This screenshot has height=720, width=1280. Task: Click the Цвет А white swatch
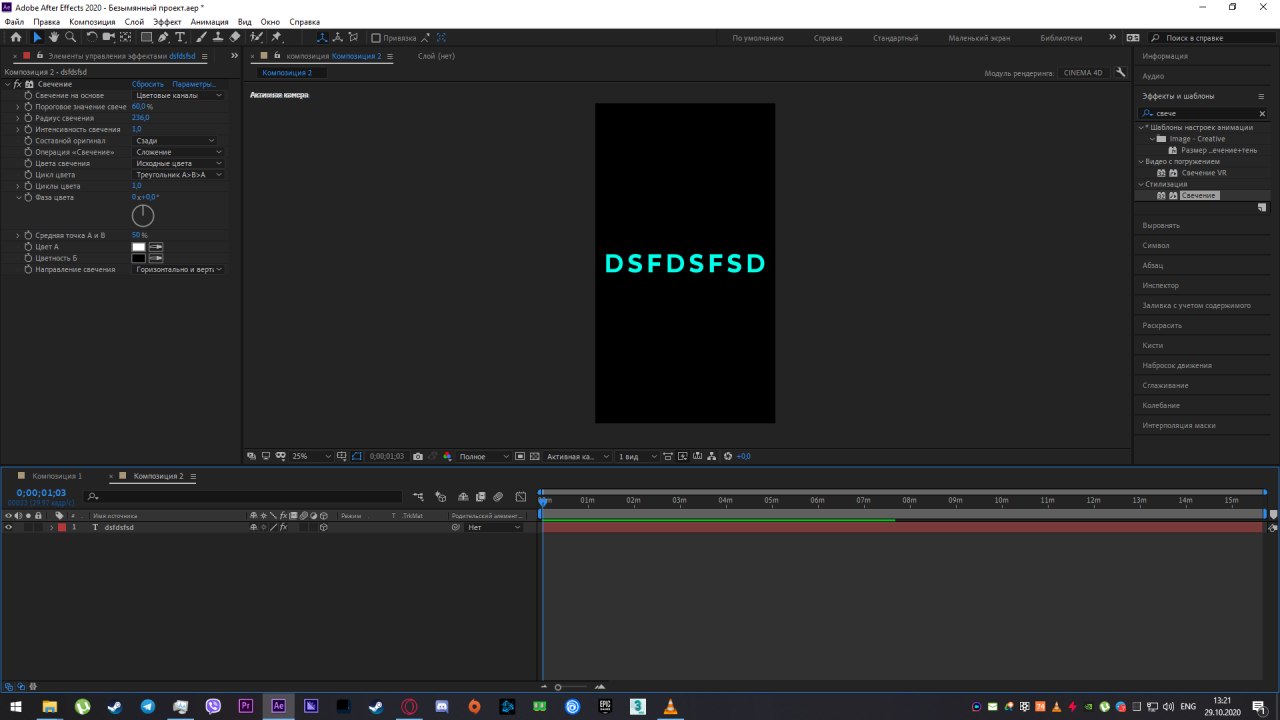pos(139,246)
